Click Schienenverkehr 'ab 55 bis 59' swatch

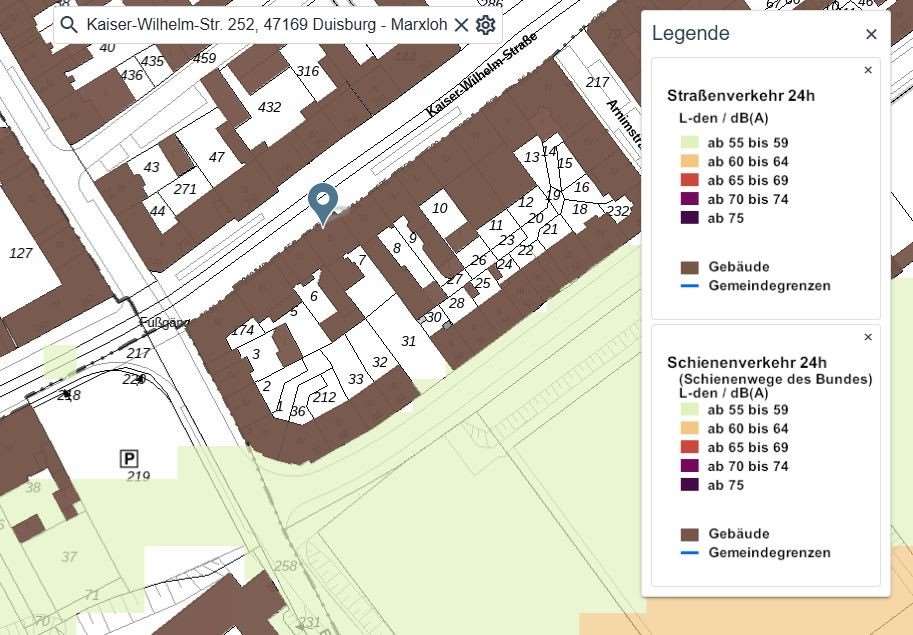(689, 410)
